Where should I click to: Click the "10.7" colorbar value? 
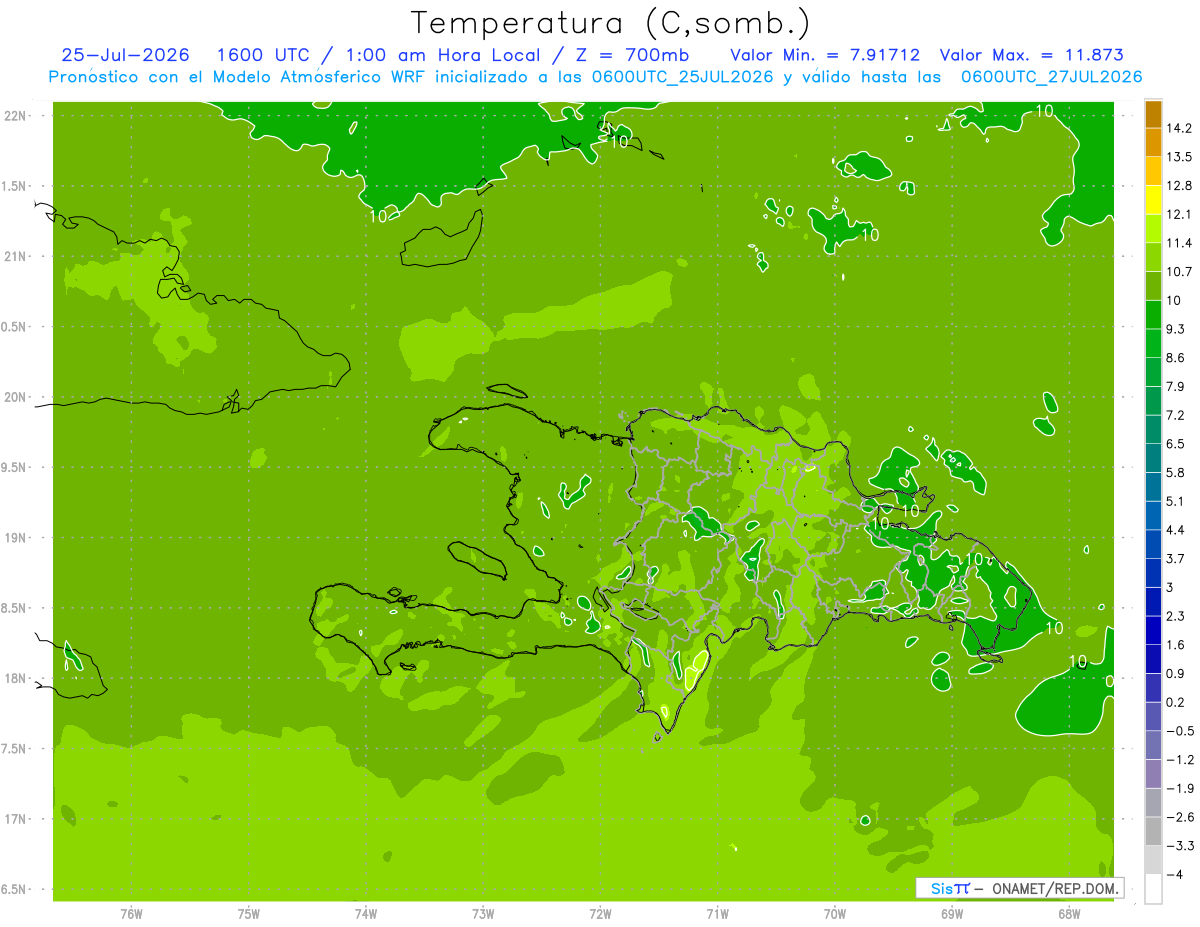(x=1180, y=272)
